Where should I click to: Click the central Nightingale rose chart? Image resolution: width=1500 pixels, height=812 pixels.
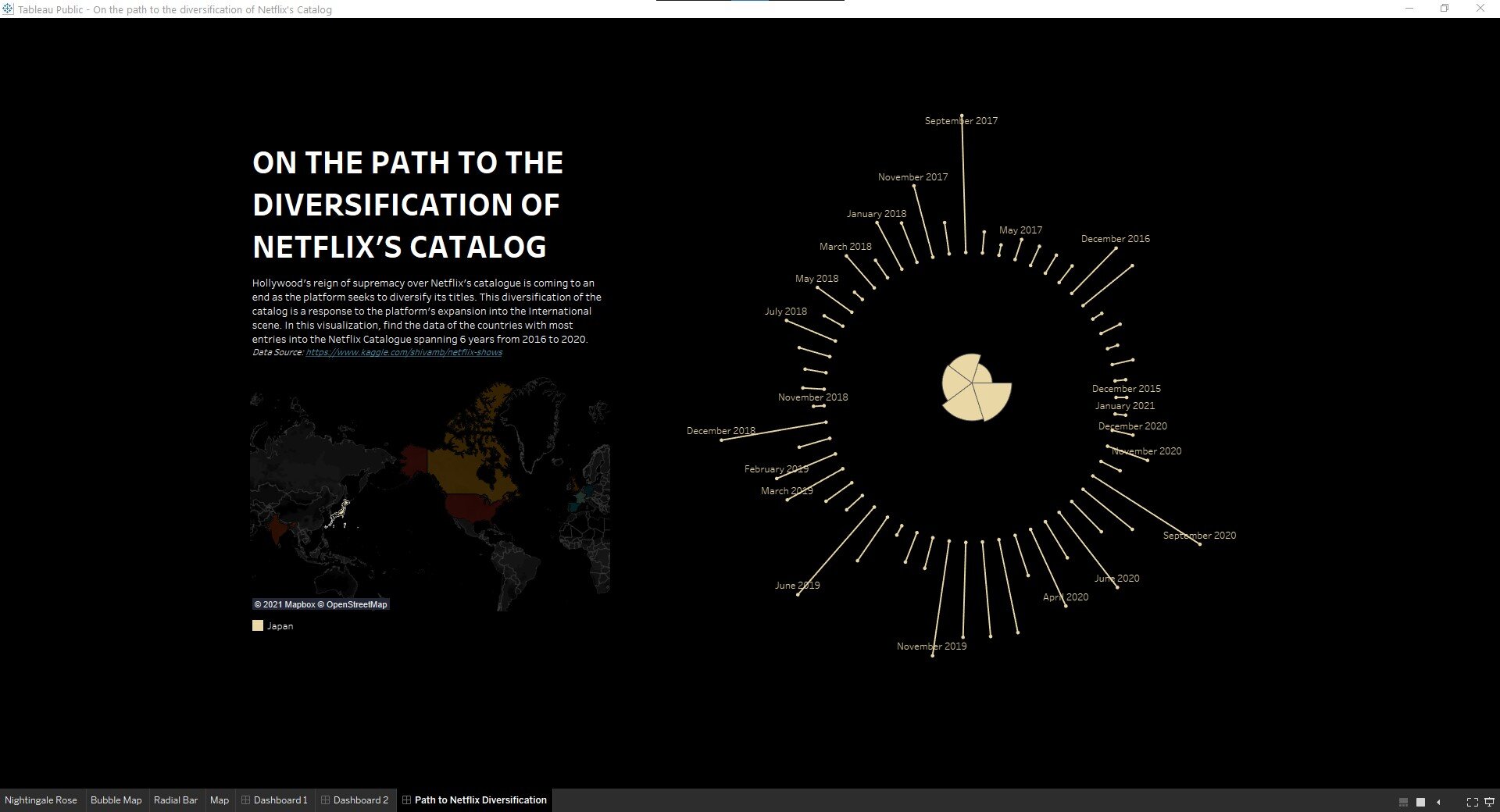(976, 387)
